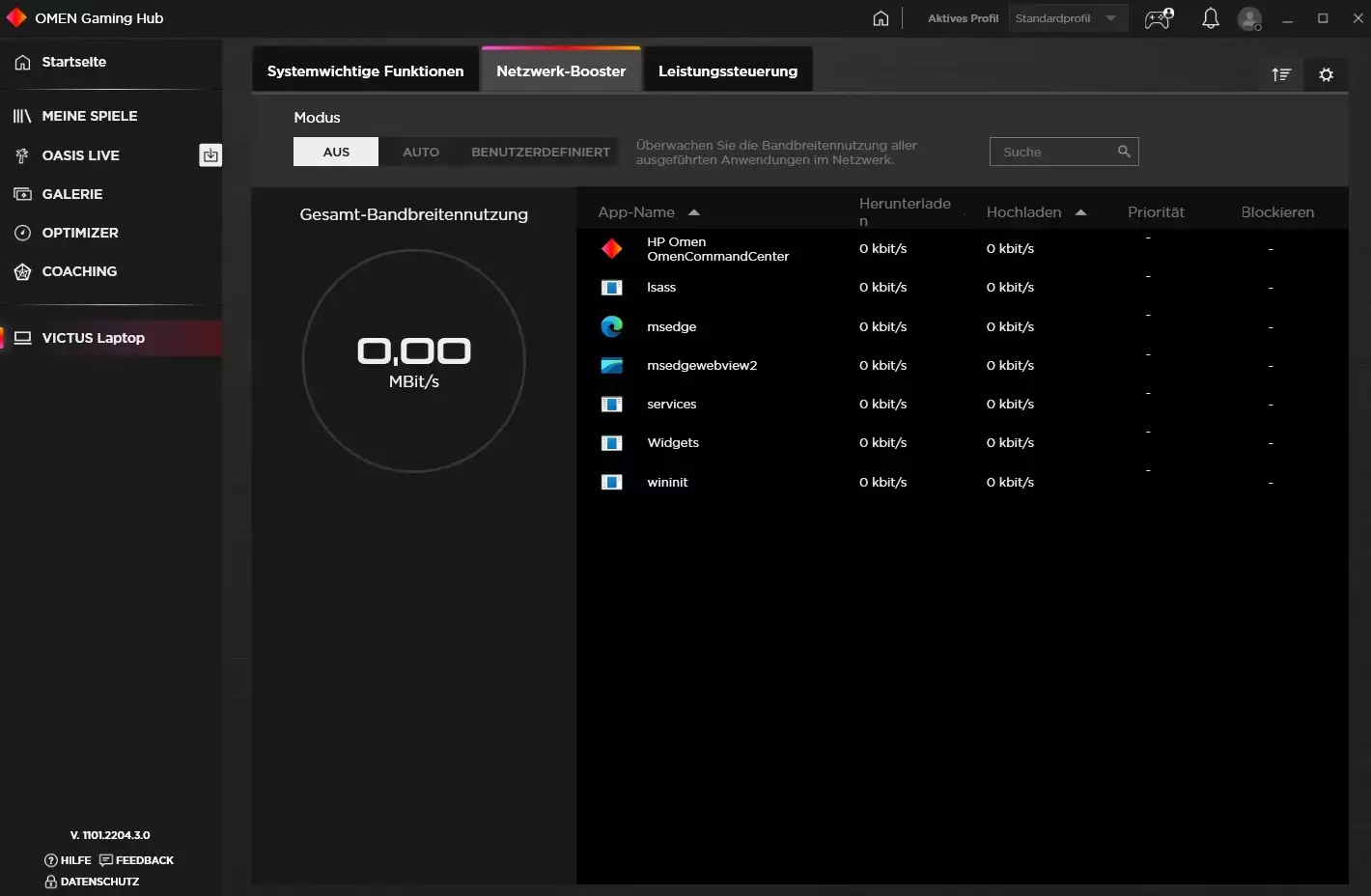Set mode to AUS

336,152
